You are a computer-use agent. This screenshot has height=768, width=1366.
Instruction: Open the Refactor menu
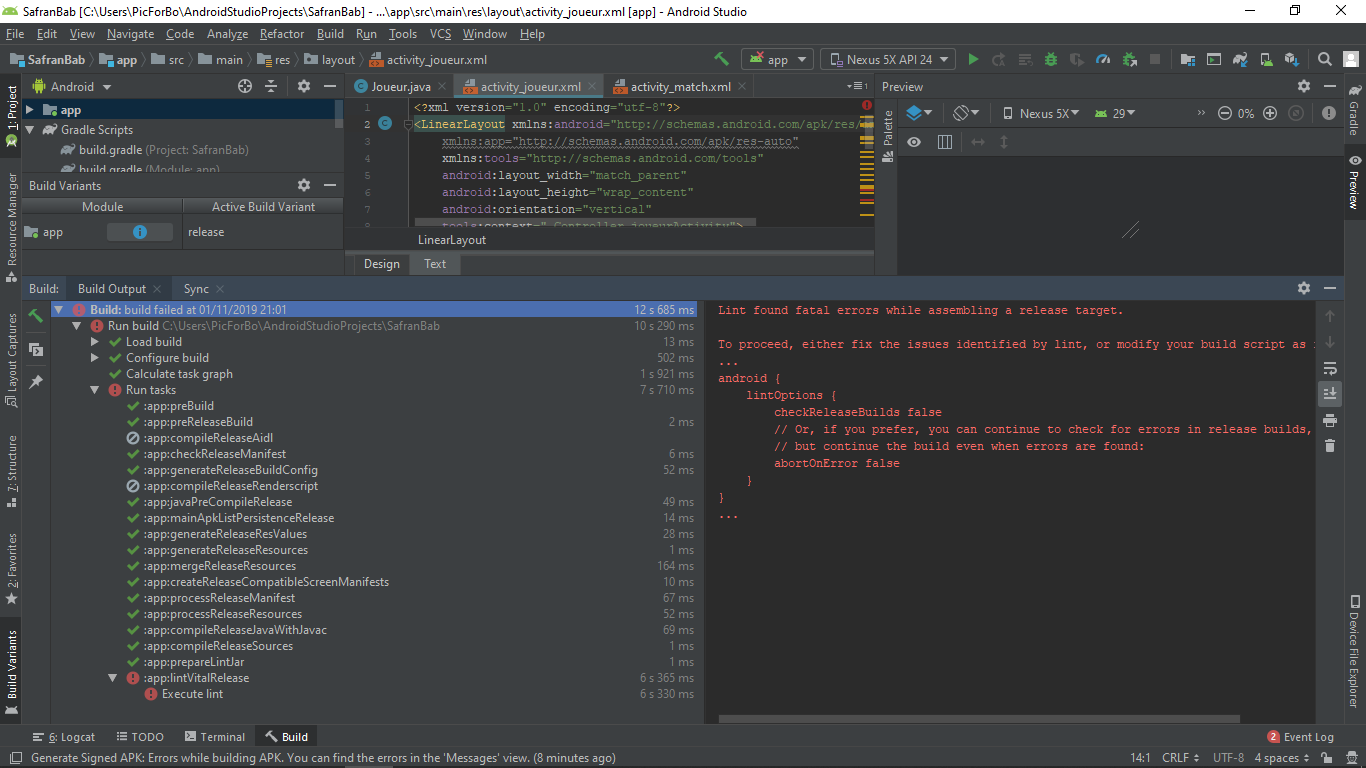click(x=282, y=34)
